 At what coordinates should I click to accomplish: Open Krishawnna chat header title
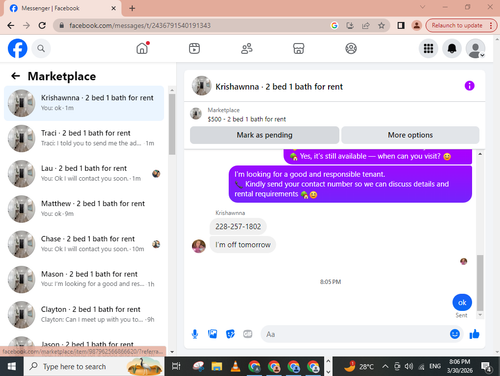click(x=279, y=87)
